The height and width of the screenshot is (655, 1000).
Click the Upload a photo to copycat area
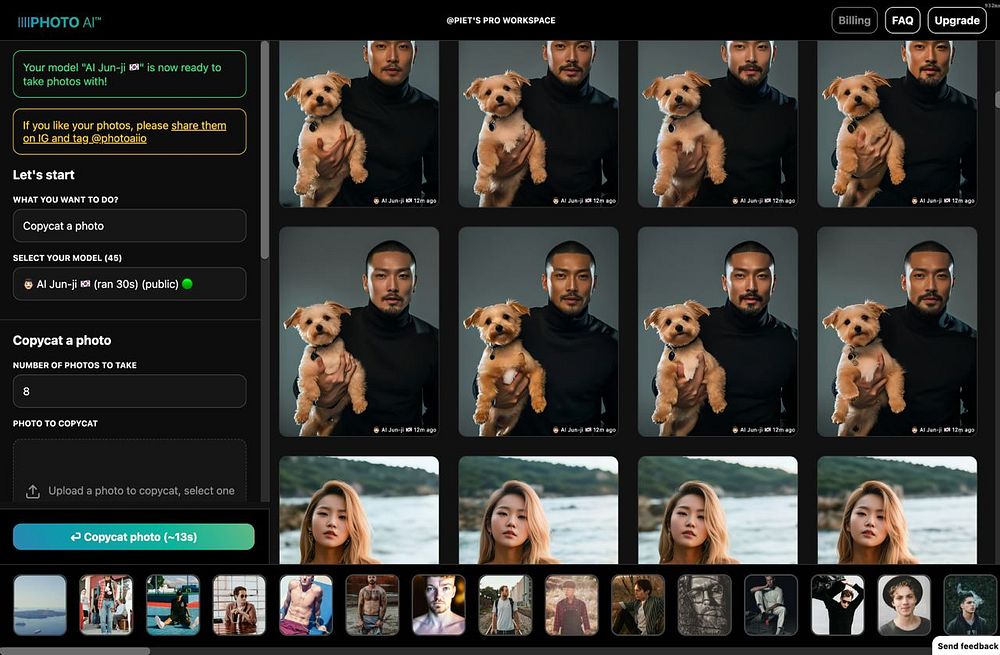pyautogui.click(x=129, y=471)
